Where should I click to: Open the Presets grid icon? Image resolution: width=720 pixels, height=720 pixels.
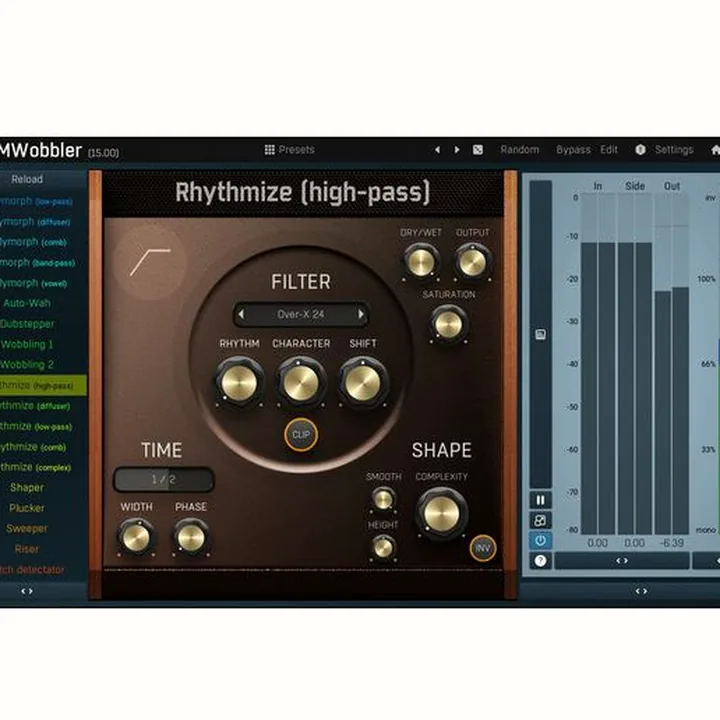coord(270,150)
